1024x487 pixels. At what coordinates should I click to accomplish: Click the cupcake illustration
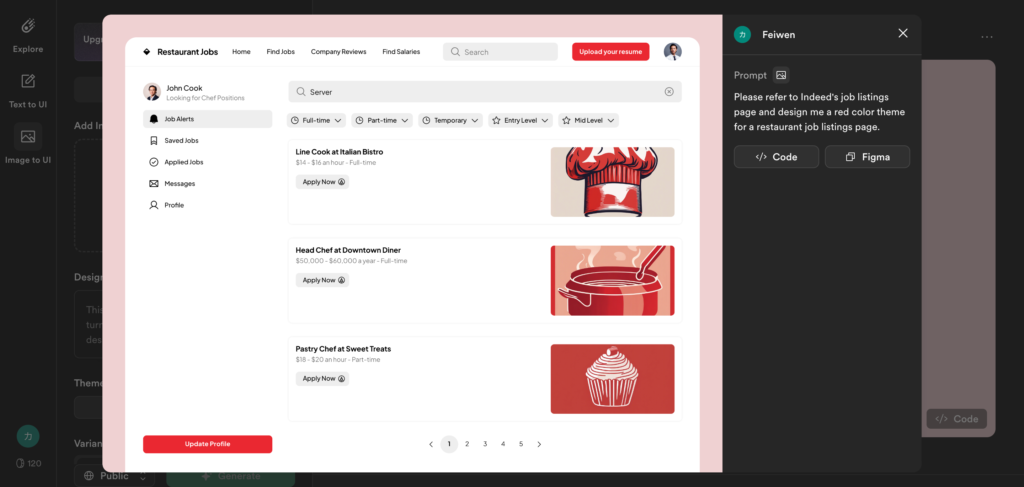pos(613,379)
